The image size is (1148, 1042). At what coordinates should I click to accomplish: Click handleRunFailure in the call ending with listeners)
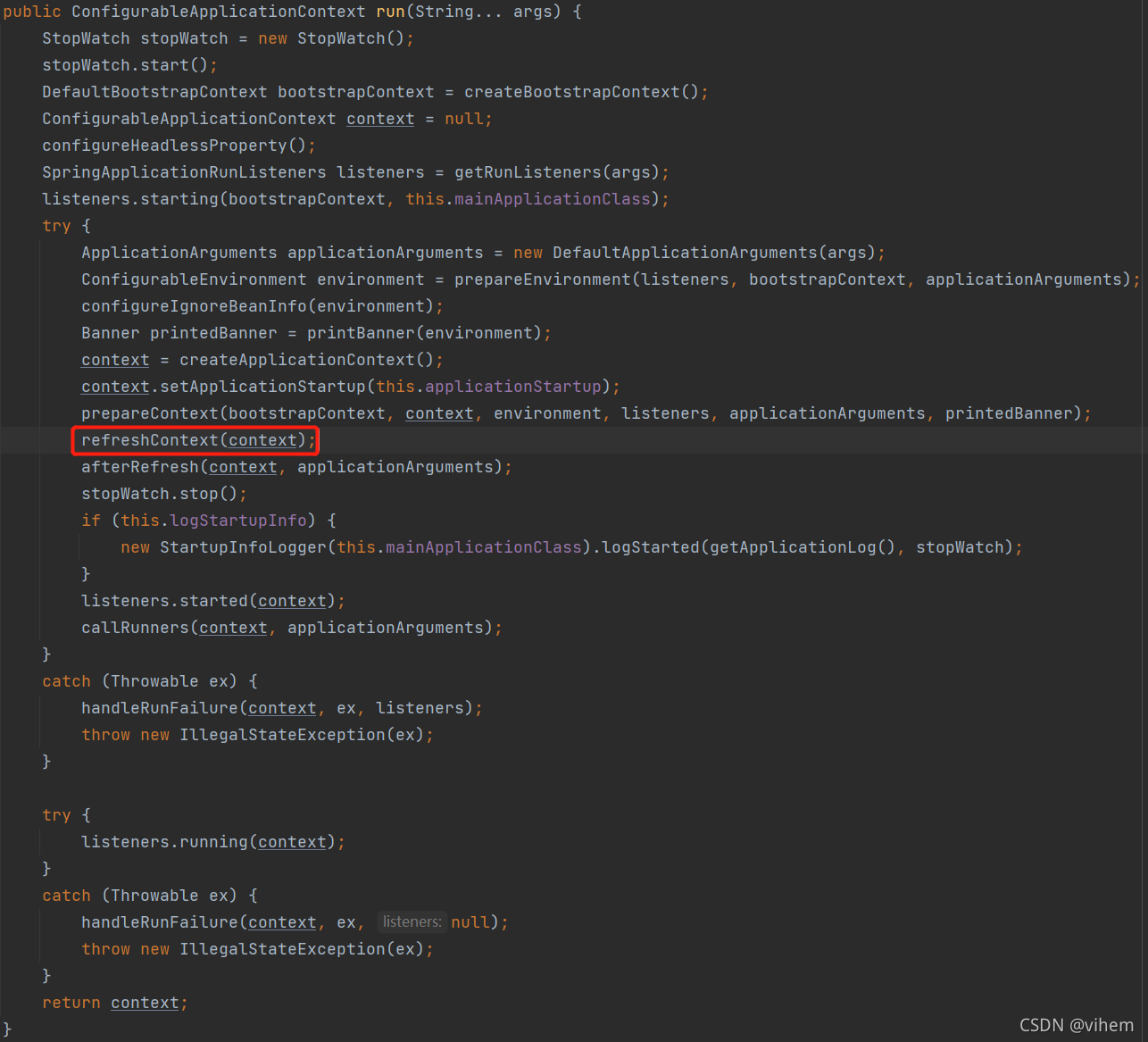tap(160, 708)
